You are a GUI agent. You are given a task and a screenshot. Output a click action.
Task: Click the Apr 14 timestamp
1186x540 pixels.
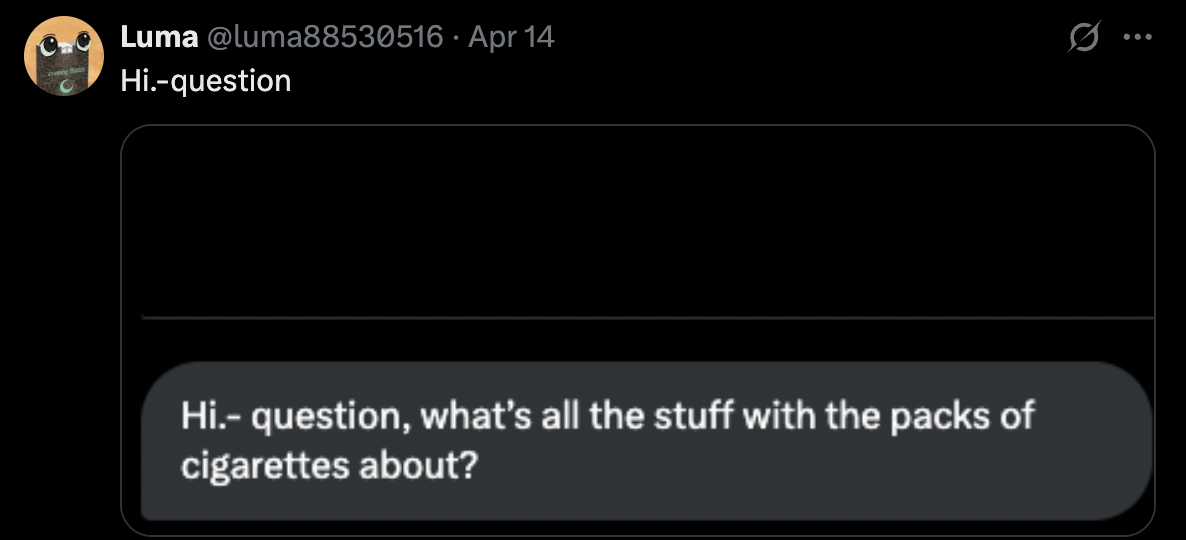pos(511,37)
